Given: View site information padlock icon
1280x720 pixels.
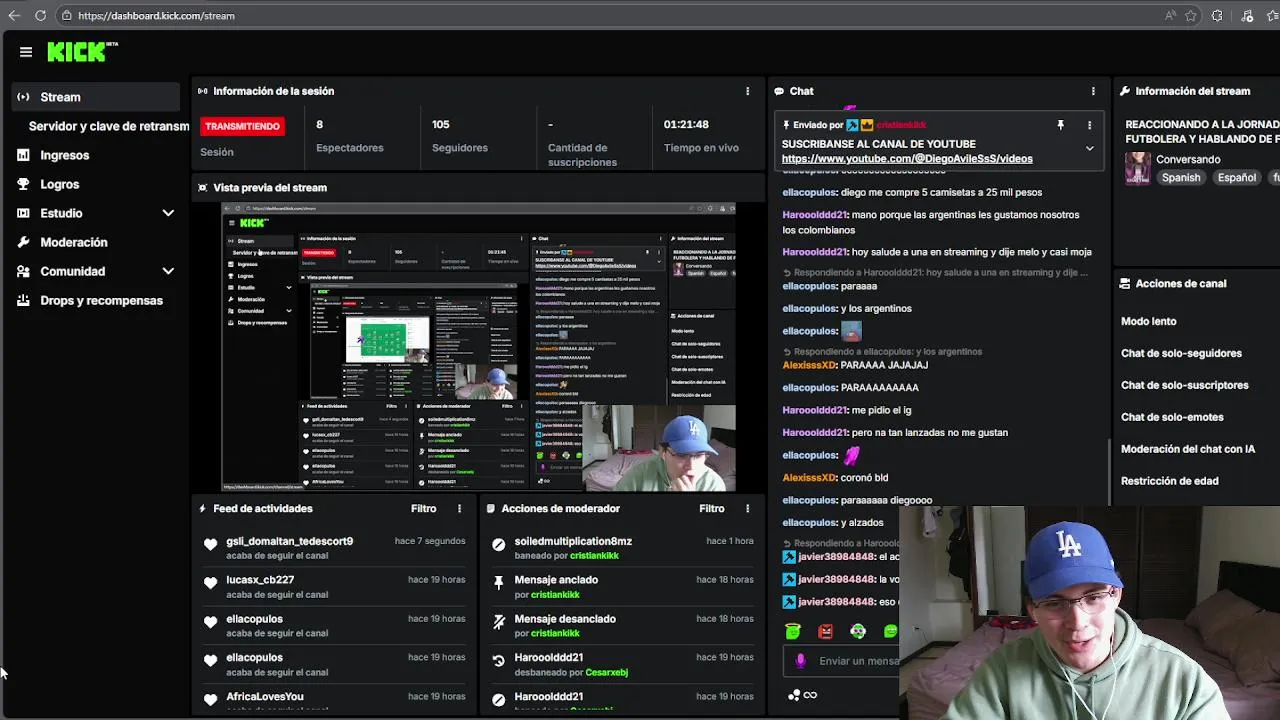Looking at the screenshot, I should click(x=67, y=16).
